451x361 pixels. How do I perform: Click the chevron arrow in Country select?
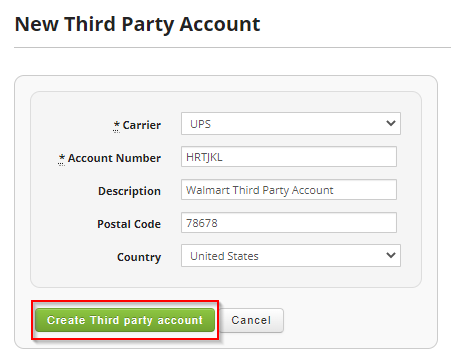coord(391,255)
